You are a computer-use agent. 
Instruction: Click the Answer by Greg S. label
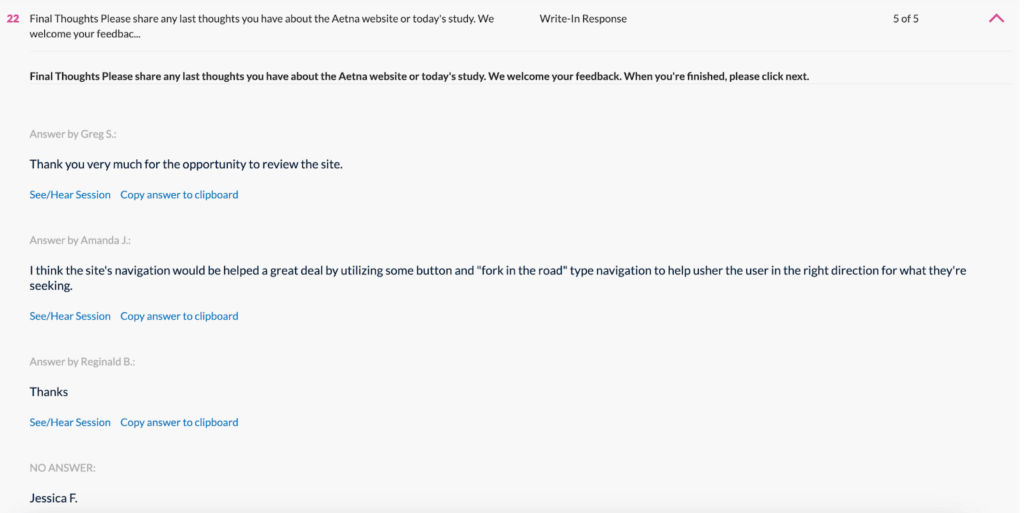(73, 134)
